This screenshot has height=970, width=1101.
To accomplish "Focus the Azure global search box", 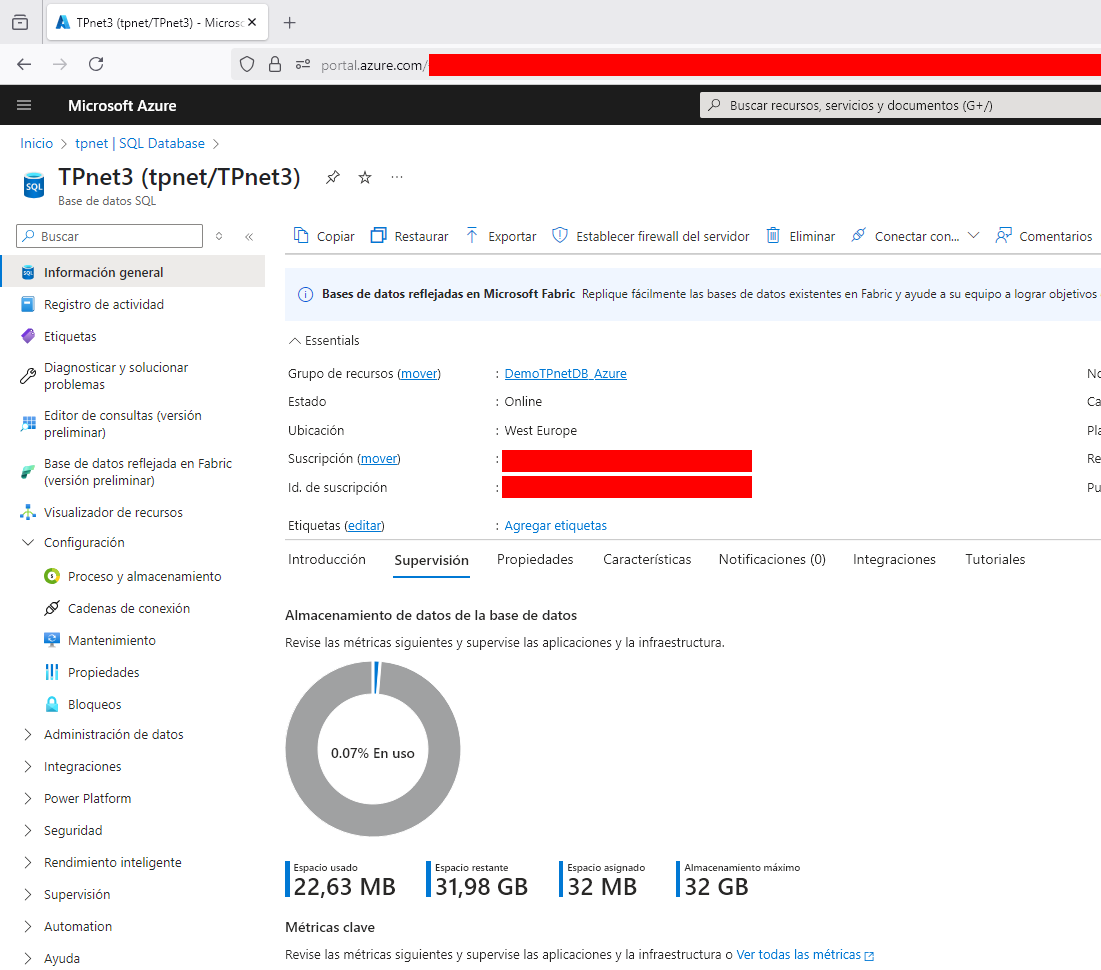I will coord(900,105).
